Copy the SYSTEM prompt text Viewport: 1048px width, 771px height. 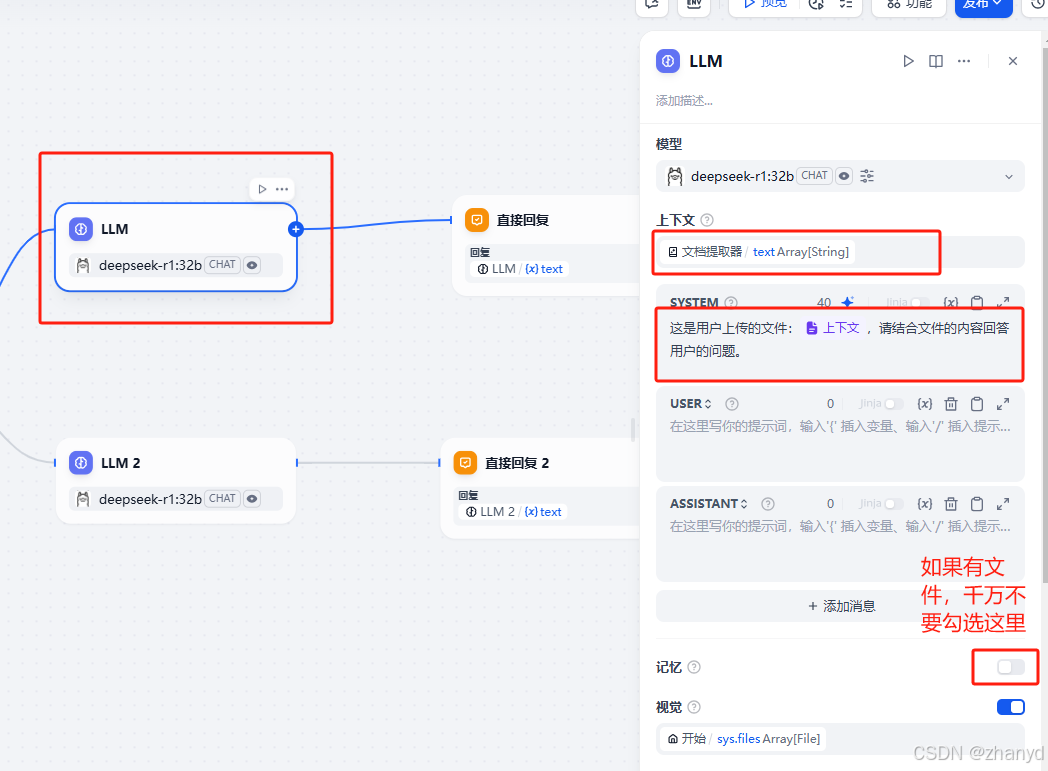[976, 303]
